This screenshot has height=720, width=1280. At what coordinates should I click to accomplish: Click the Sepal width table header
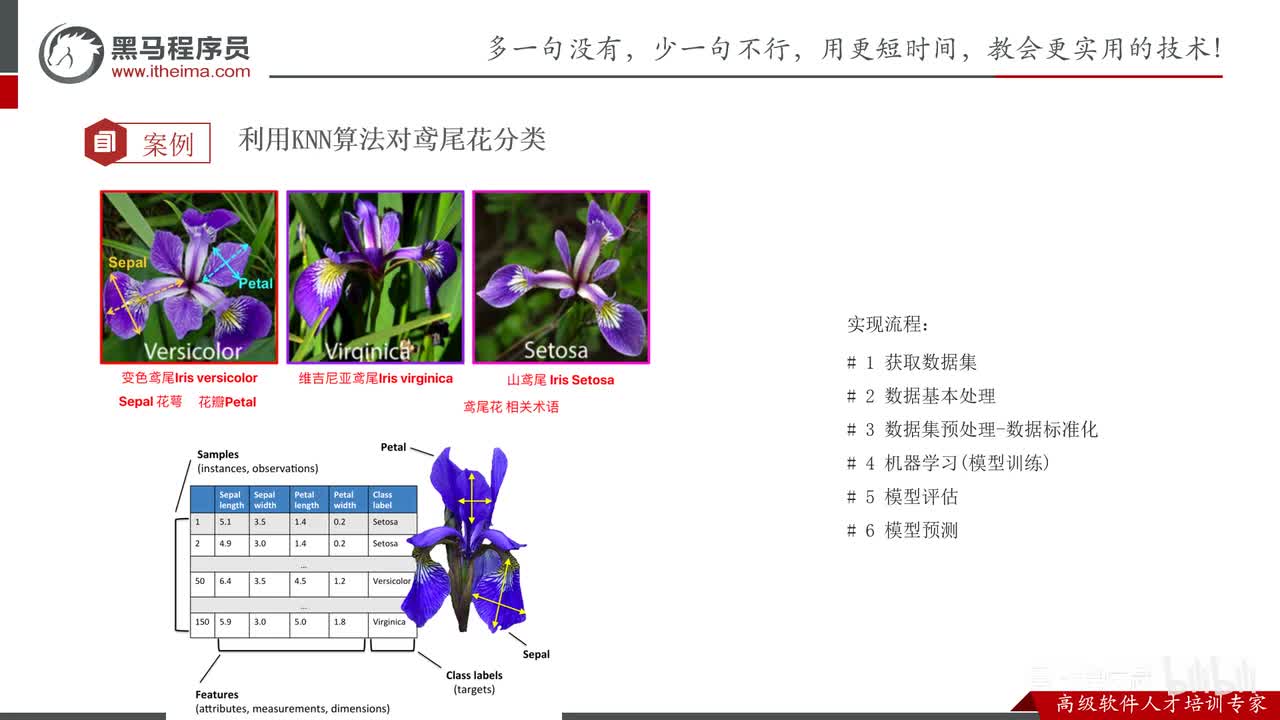pos(269,500)
